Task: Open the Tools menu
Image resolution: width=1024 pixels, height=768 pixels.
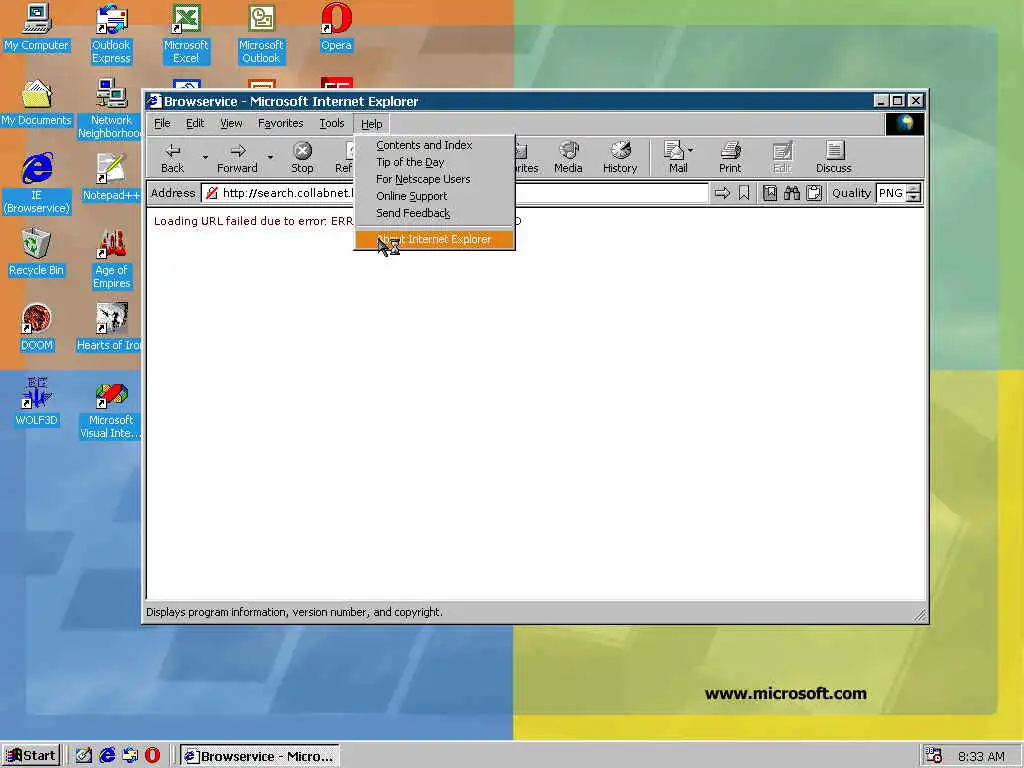Action: [332, 123]
